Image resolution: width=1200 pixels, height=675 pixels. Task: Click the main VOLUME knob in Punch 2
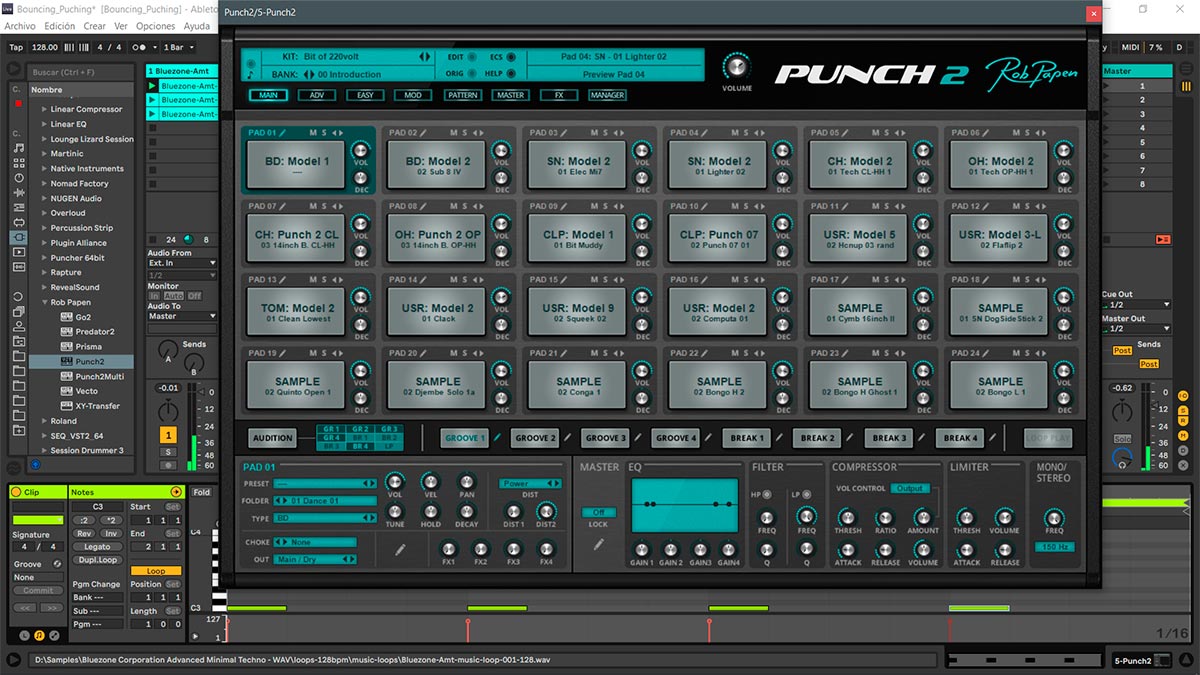click(737, 67)
